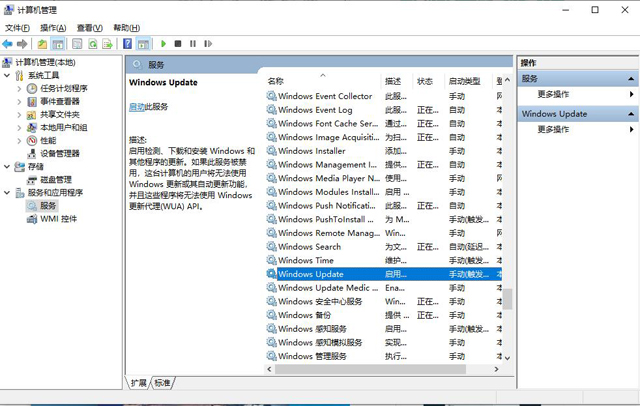Click the 任务计划程序 clock icon

(32, 89)
